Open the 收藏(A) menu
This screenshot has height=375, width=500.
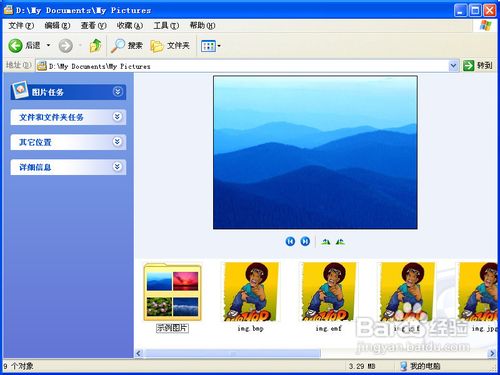click(130, 25)
